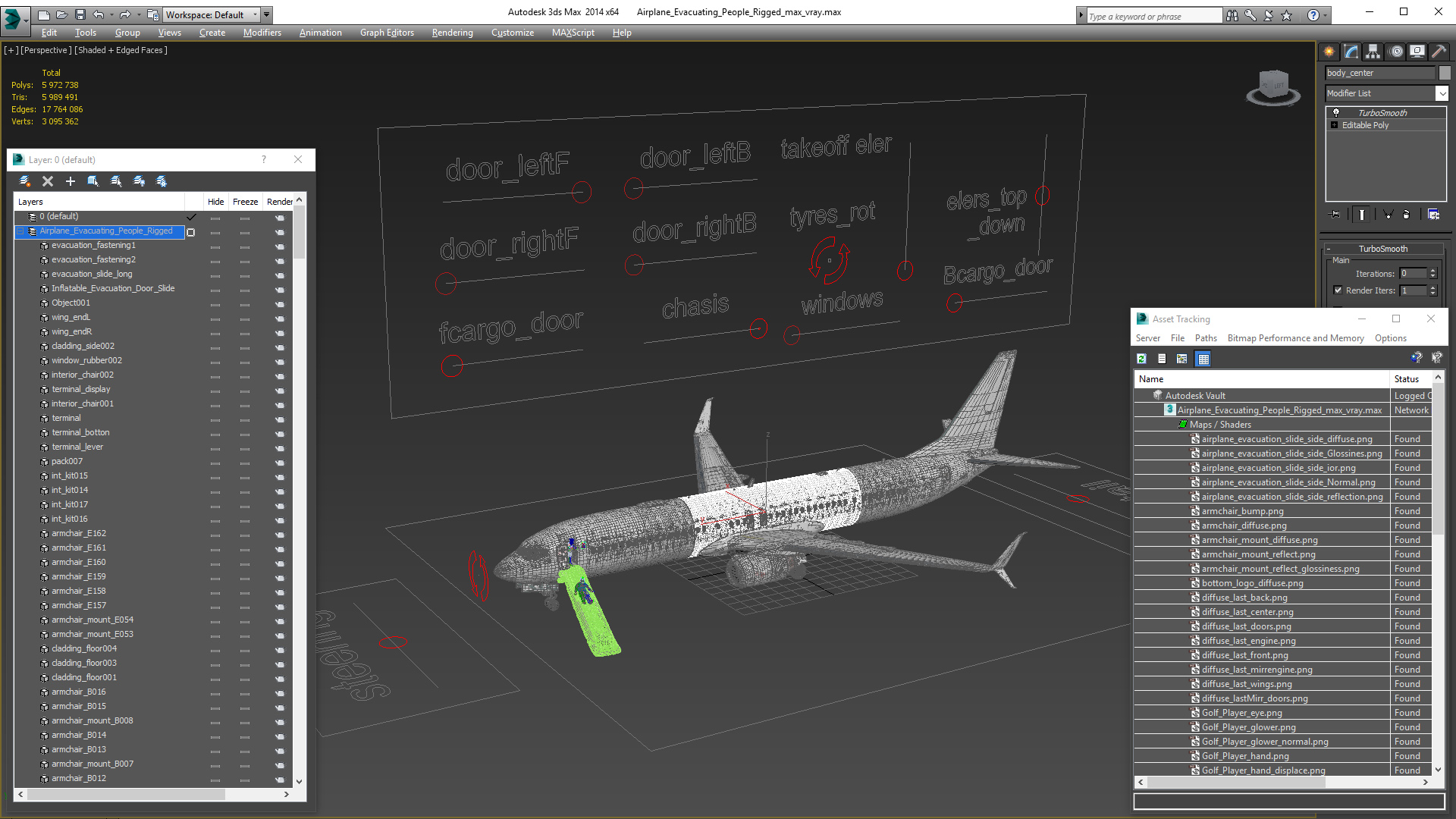Click the Project Folder icon beside Redo
This screenshot has height=819, width=1456.
pos(153,14)
